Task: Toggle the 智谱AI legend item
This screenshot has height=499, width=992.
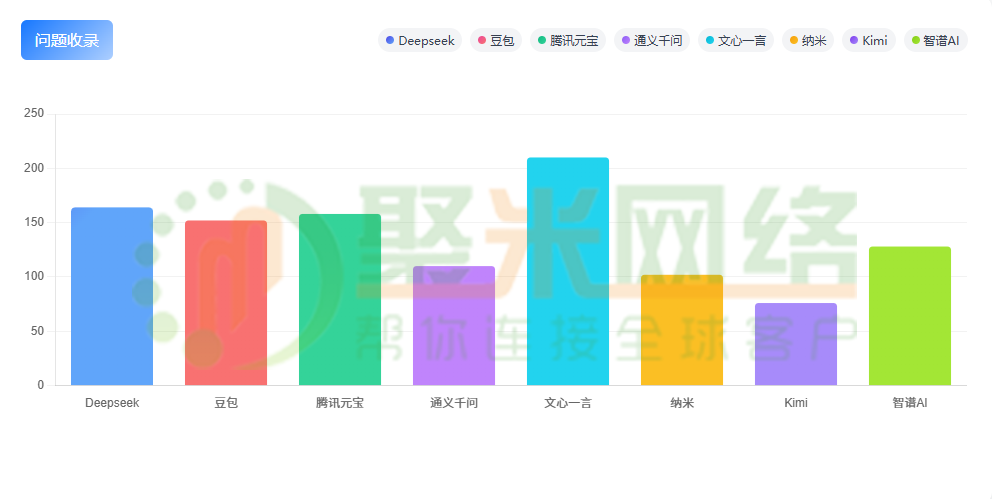Action: [936, 40]
